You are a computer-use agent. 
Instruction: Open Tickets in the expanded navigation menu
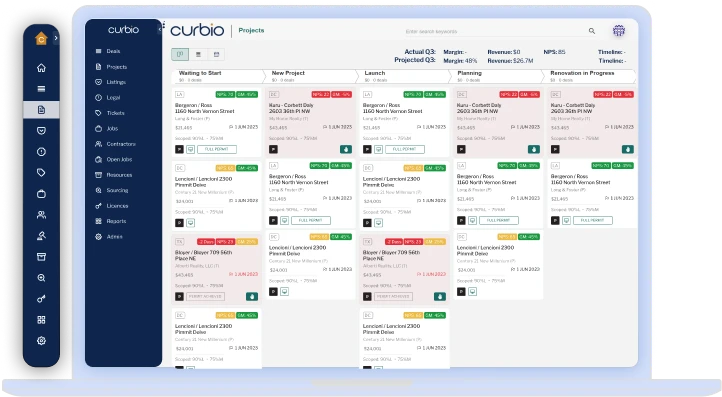point(110,113)
